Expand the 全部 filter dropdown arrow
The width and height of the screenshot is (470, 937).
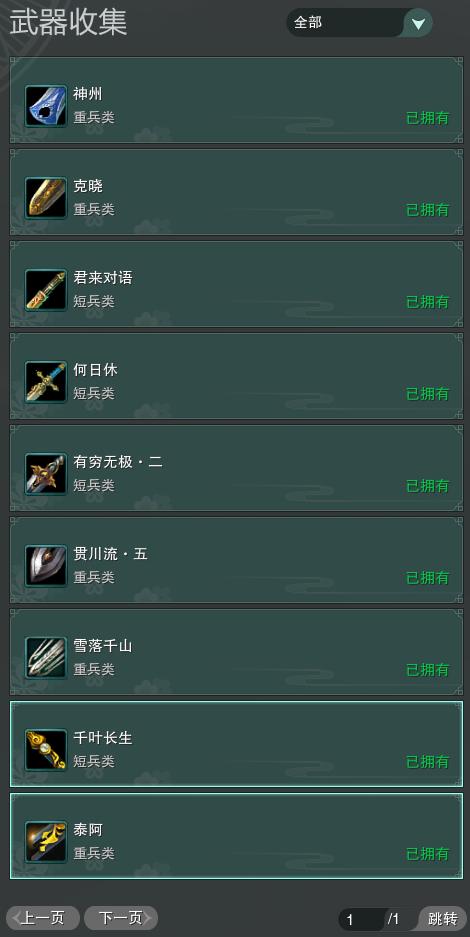pyautogui.click(x=418, y=23)
